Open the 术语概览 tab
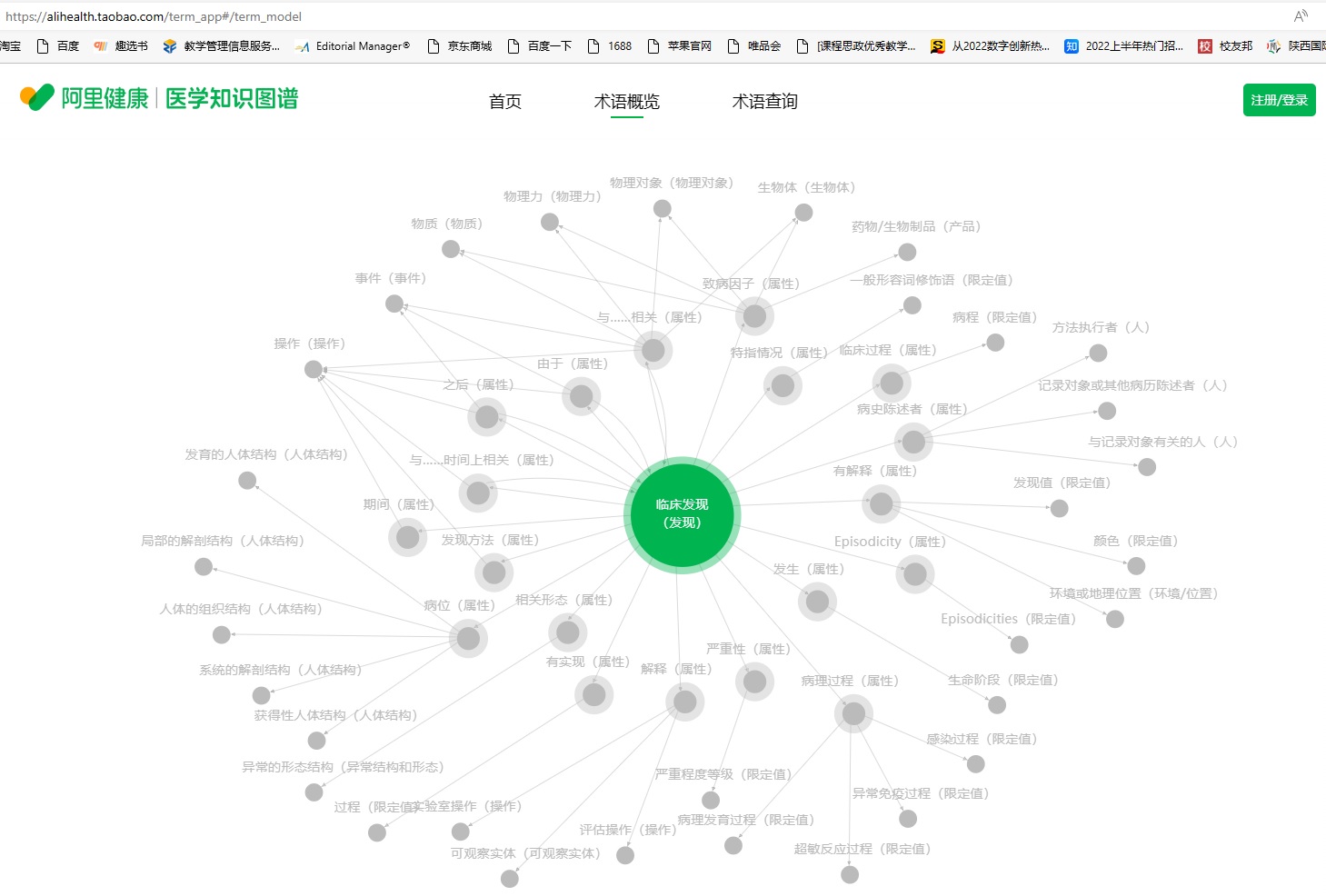 coord(626,102)
